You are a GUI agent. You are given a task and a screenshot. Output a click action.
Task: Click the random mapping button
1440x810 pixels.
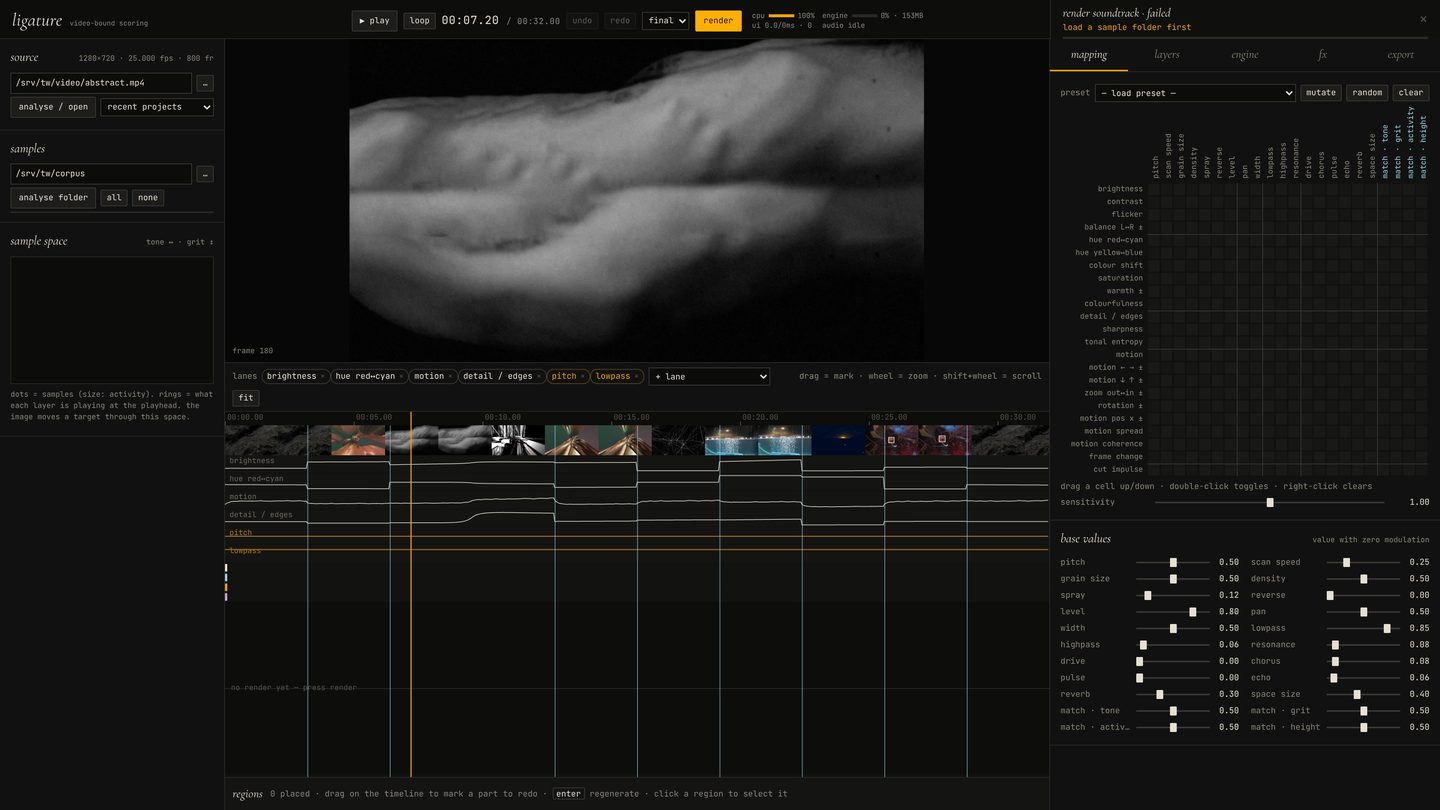click(x=1367, y=93)
